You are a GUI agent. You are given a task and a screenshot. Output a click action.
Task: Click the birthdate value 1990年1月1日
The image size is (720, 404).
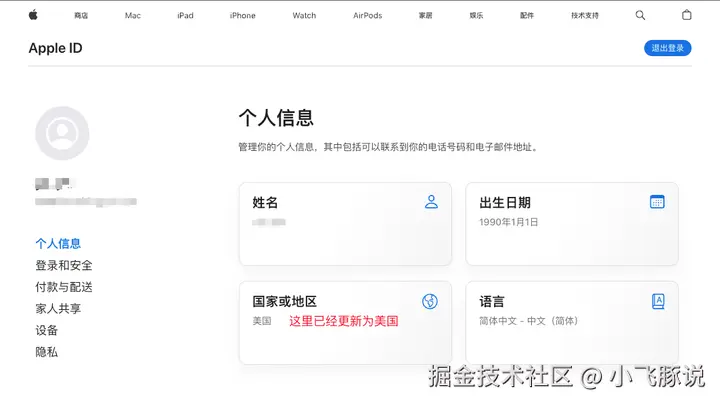(508, 222)
